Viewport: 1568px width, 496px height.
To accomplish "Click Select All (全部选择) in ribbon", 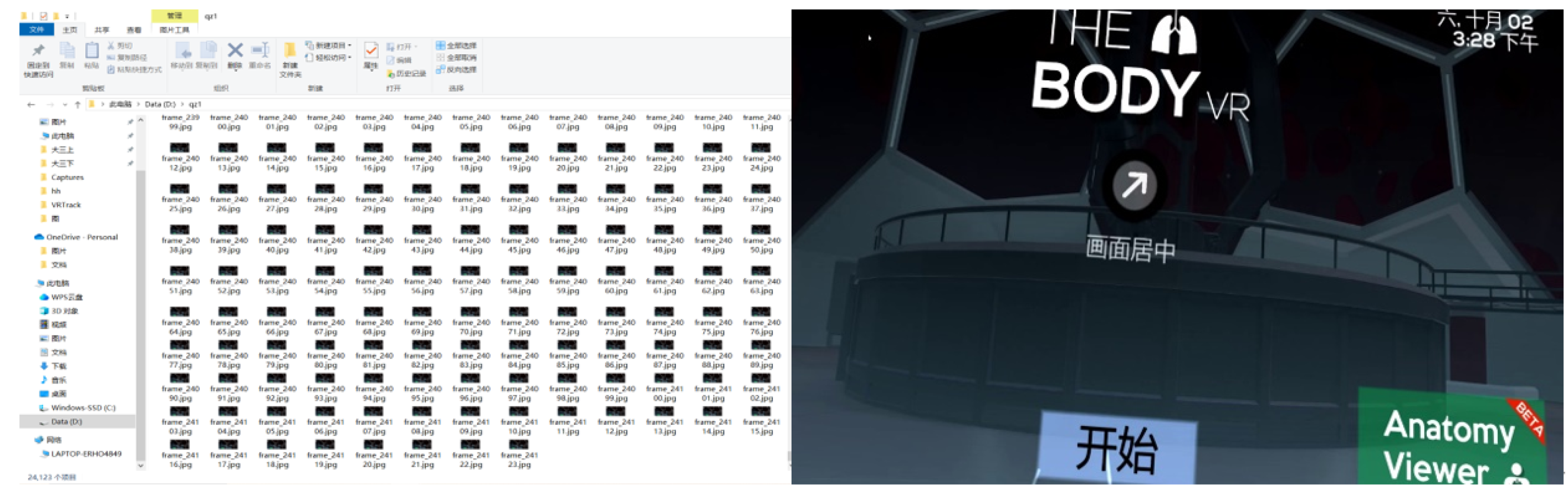I will [x=456, y=46].
